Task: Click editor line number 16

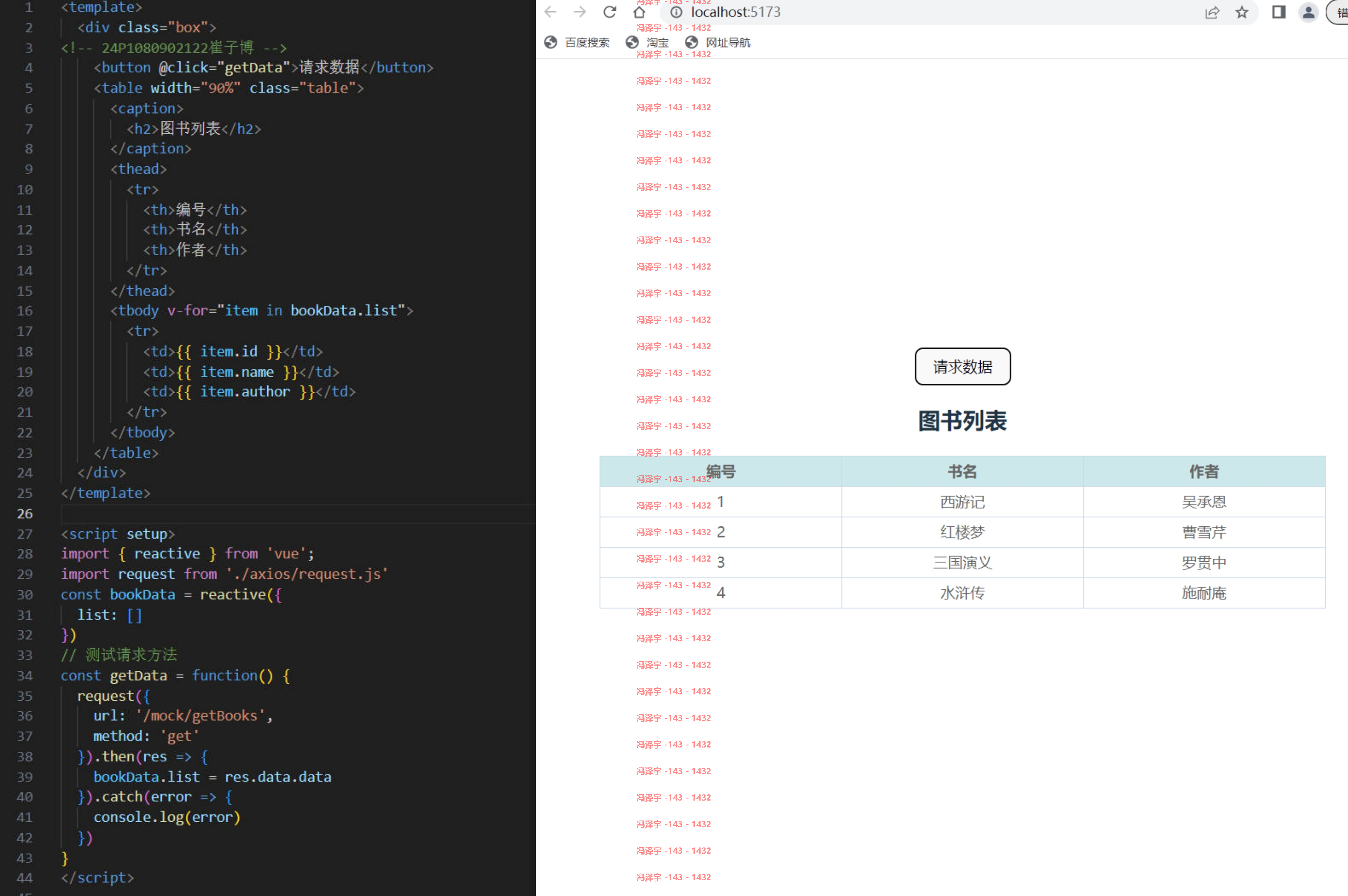Action: click(24, 311)
